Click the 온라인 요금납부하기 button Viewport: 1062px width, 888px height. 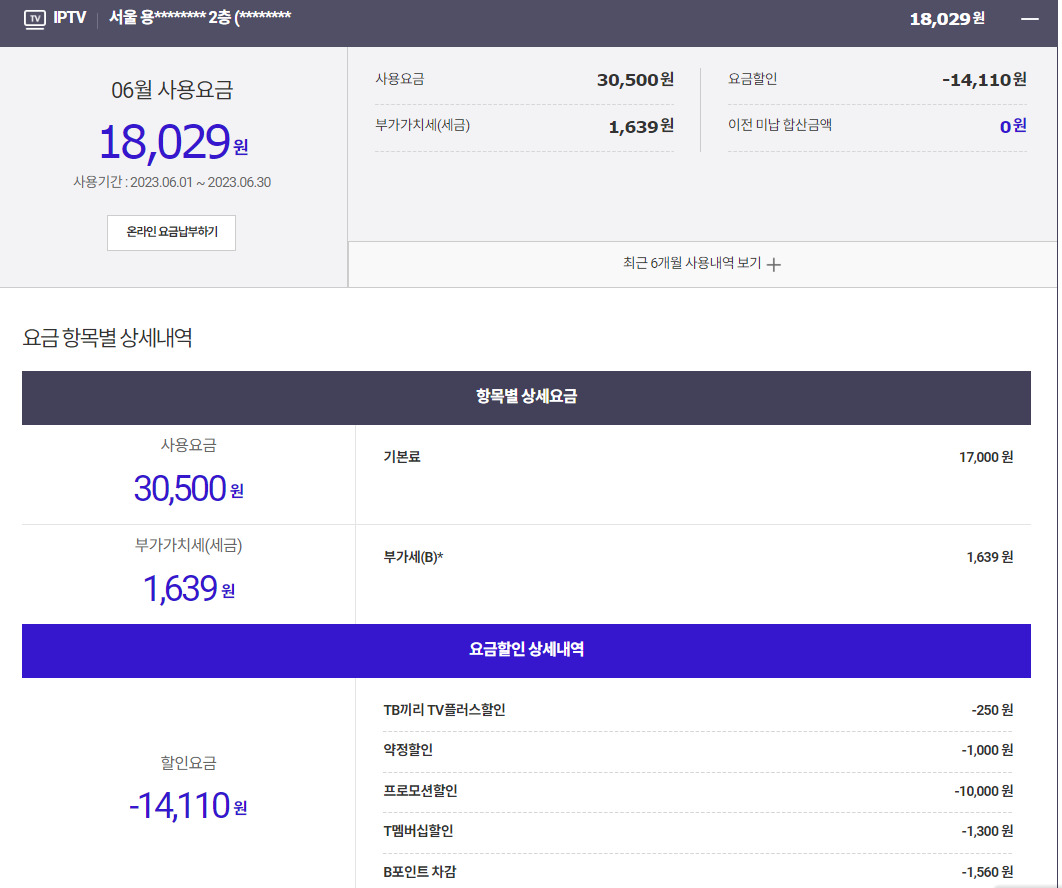point(171,232)
